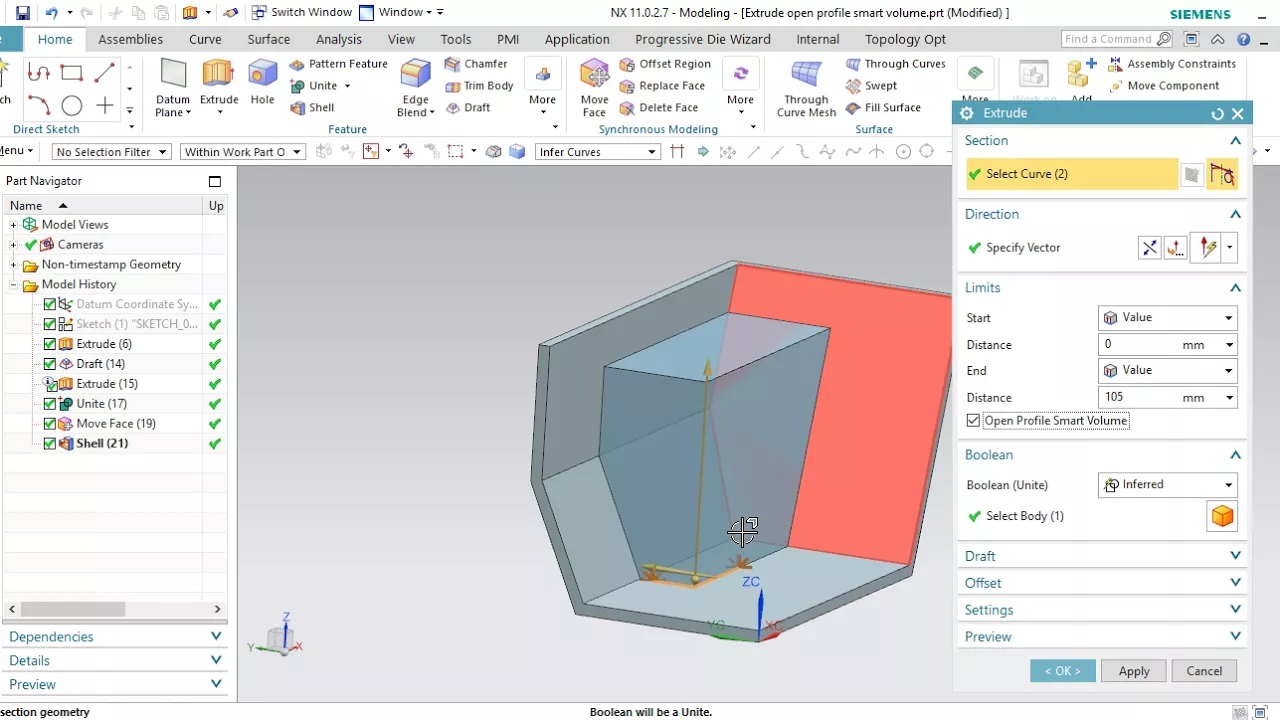Open the Progressive Die Wizard tab
Screen dimensions: 1280x720
tap(703, 39)
